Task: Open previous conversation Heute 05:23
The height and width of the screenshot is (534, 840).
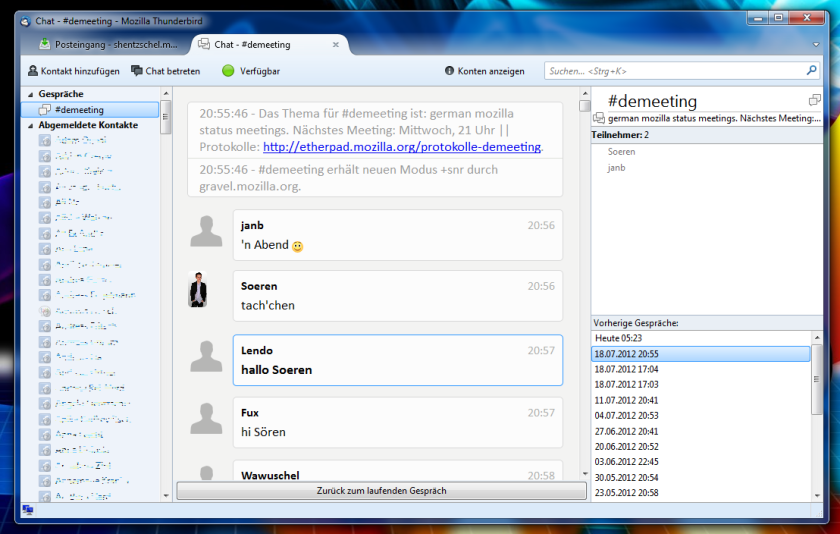Action: [x=701, y=338]
